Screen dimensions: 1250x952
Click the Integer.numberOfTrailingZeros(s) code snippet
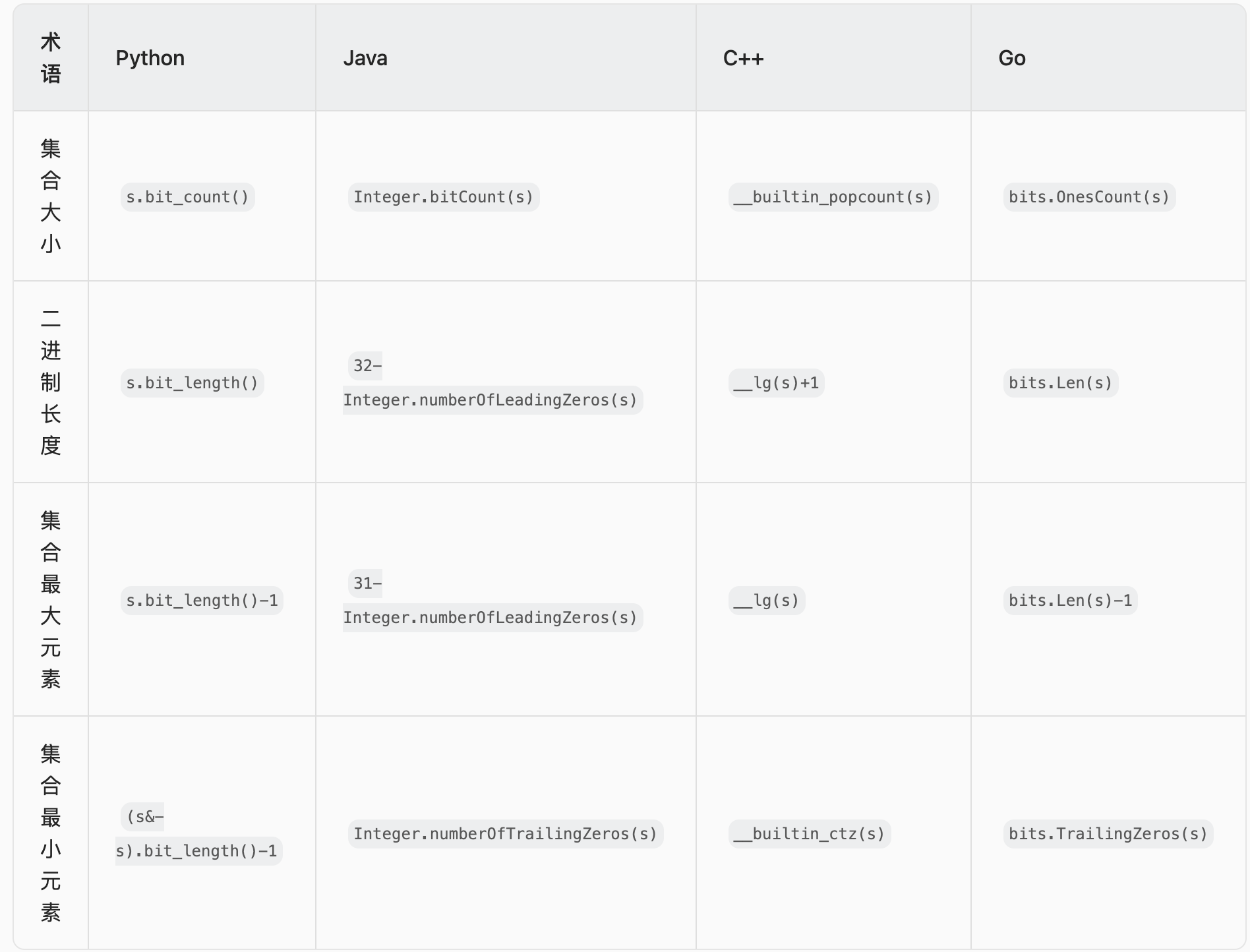pyautogui.click(x=505, y=834)
